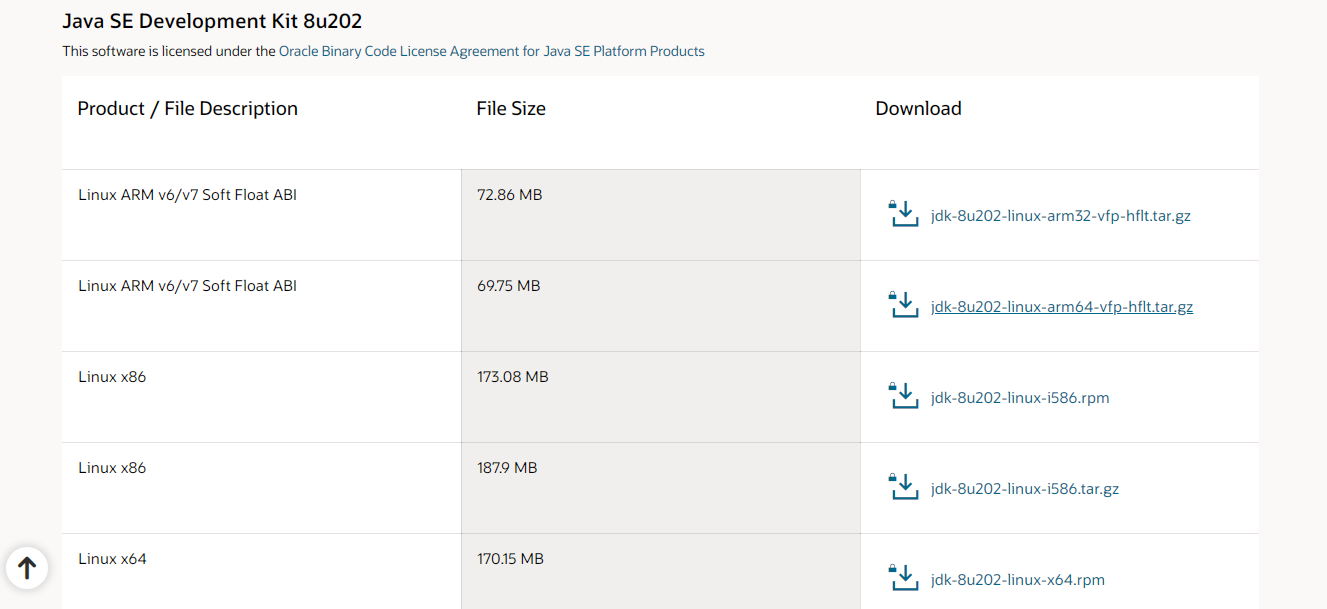This screenshot has height=609, width=1327.
Task: Click download icon beside jdk-8u202-linux-arm64-vfp-hflt.tar.gz
Action: 903,305
